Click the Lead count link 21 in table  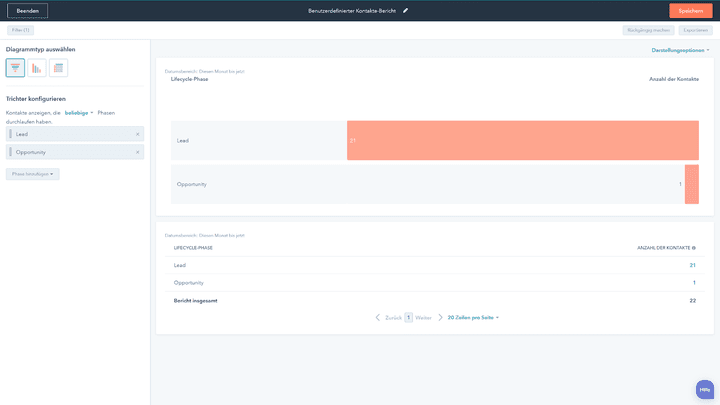[x=692, y=265]
